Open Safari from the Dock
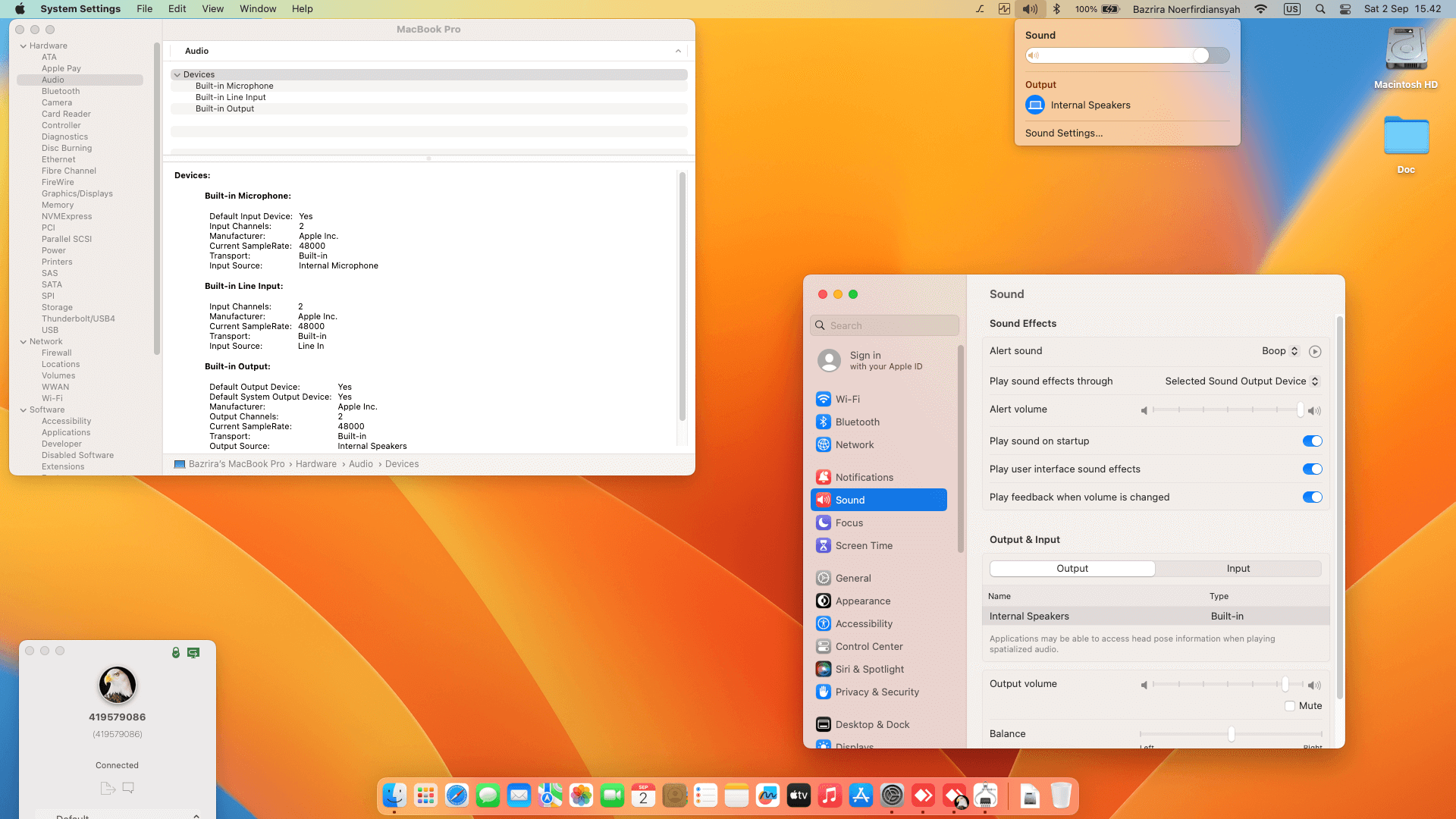Viewport: 1456px width, 819px height. point(457,795)
